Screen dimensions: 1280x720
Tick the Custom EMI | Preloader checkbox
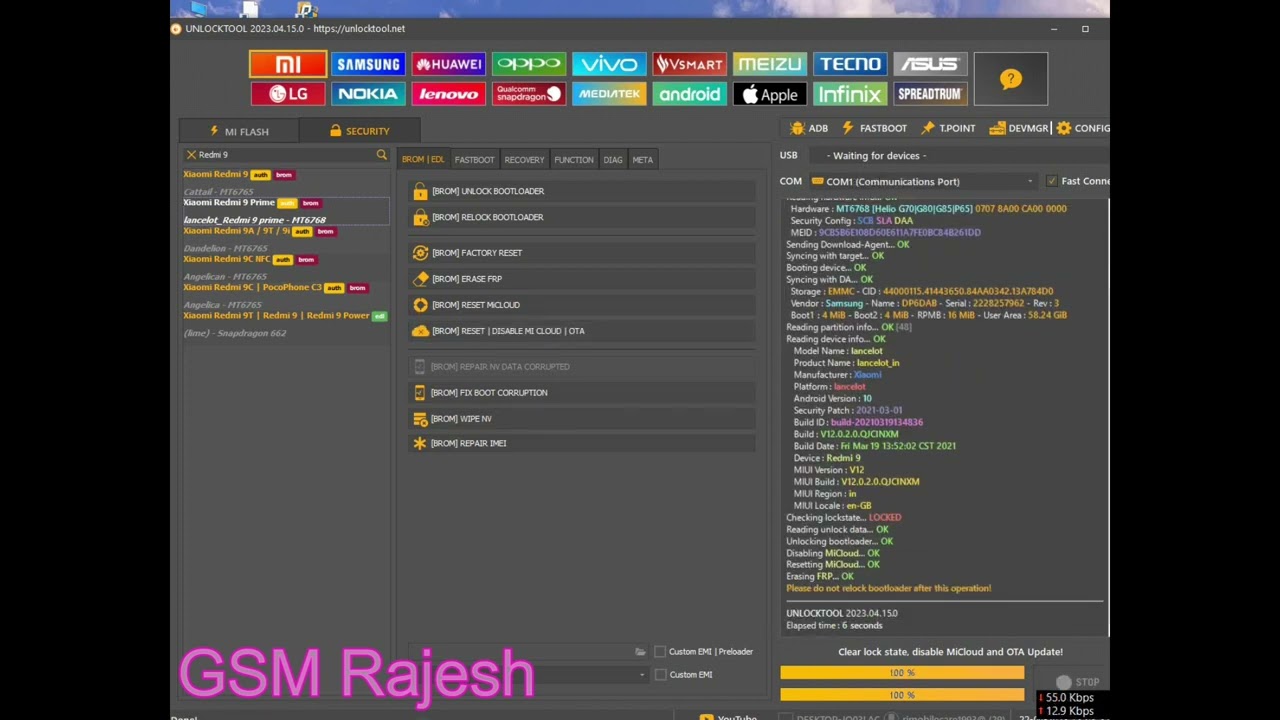pos(660,652)
